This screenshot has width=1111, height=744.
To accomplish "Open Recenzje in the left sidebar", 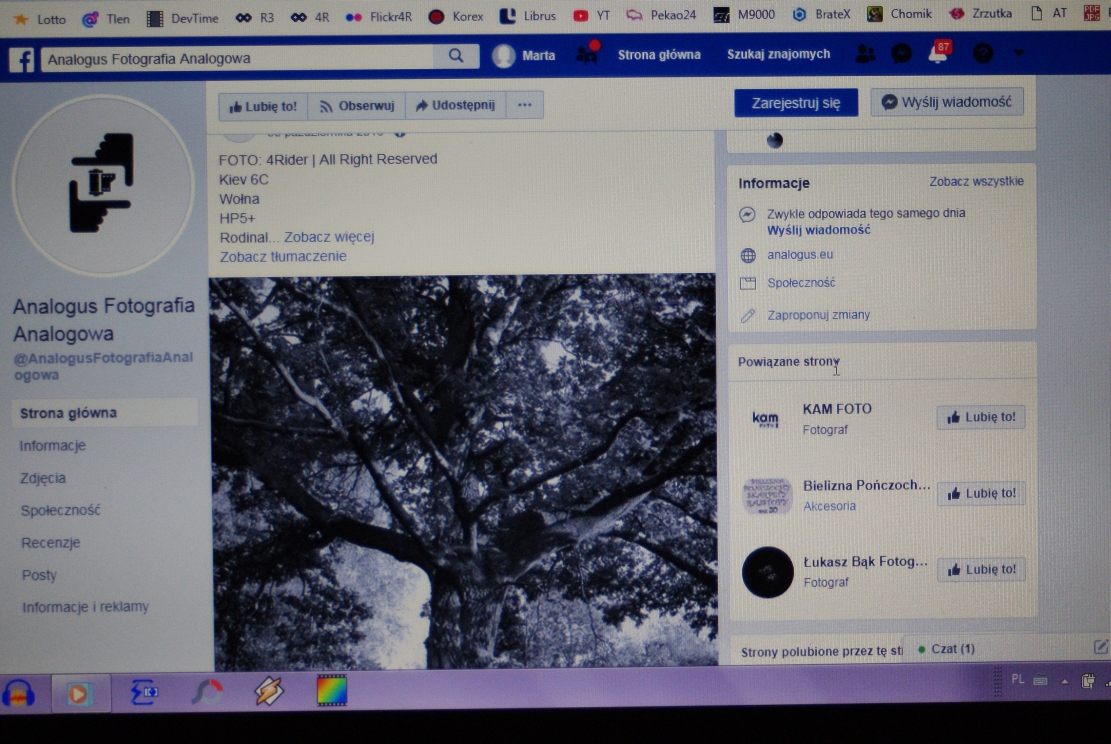I will pos(50,543).
